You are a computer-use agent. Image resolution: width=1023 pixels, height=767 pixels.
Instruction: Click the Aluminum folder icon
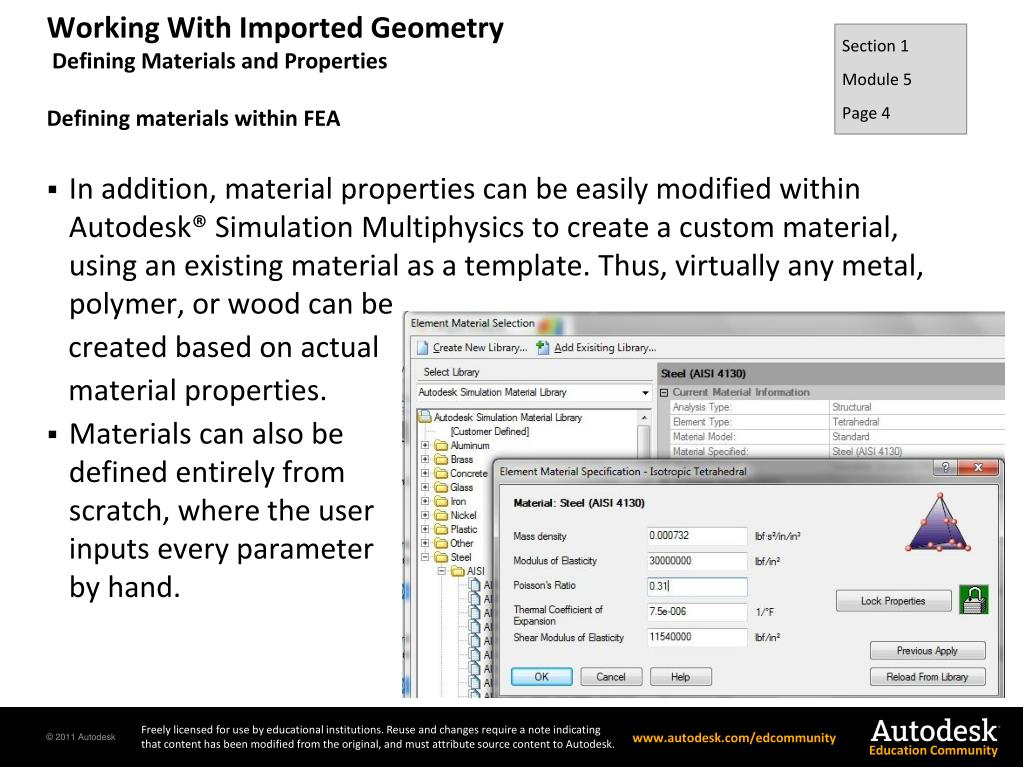tap(442, 445)
